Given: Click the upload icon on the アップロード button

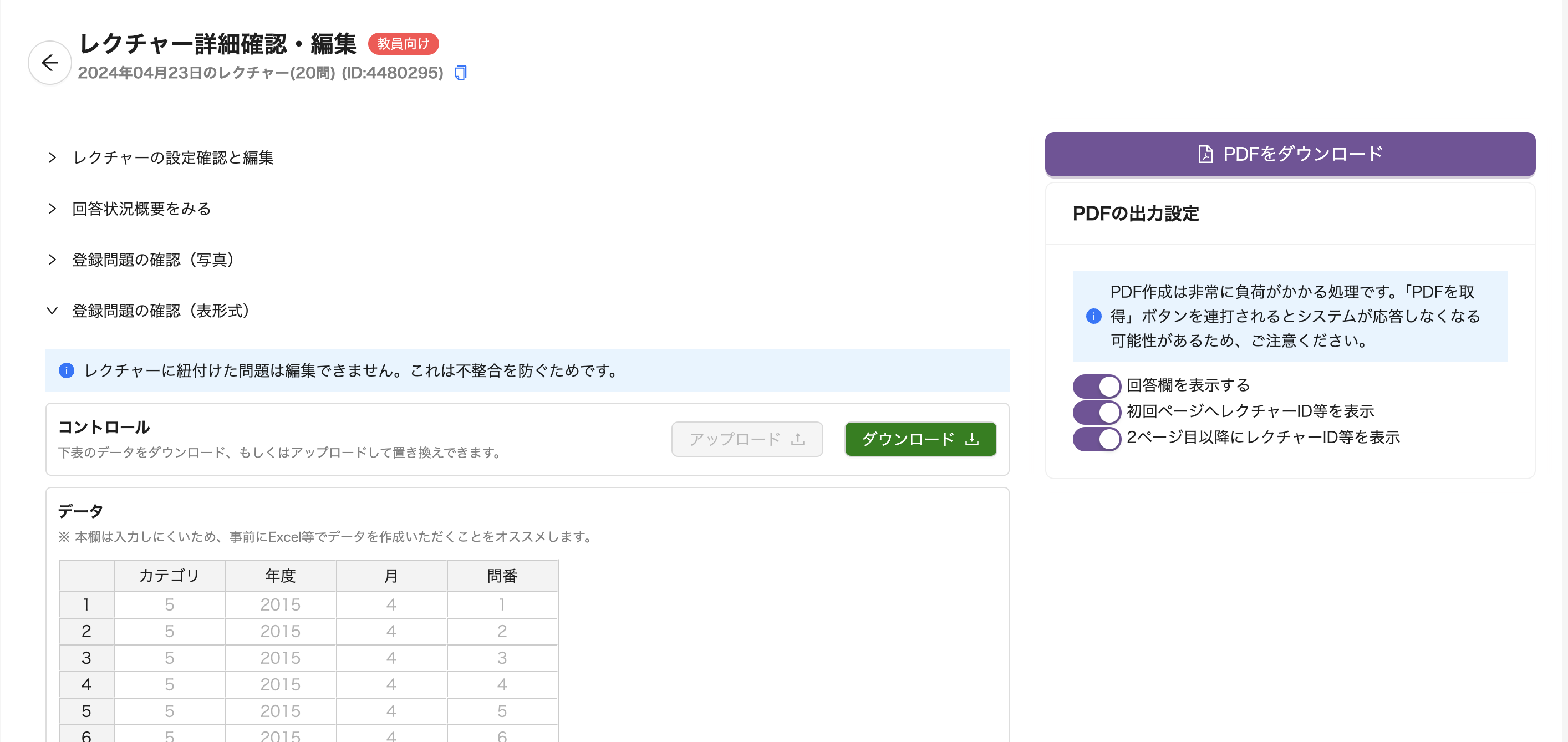Looking at the screenshot, I should 797,439.
